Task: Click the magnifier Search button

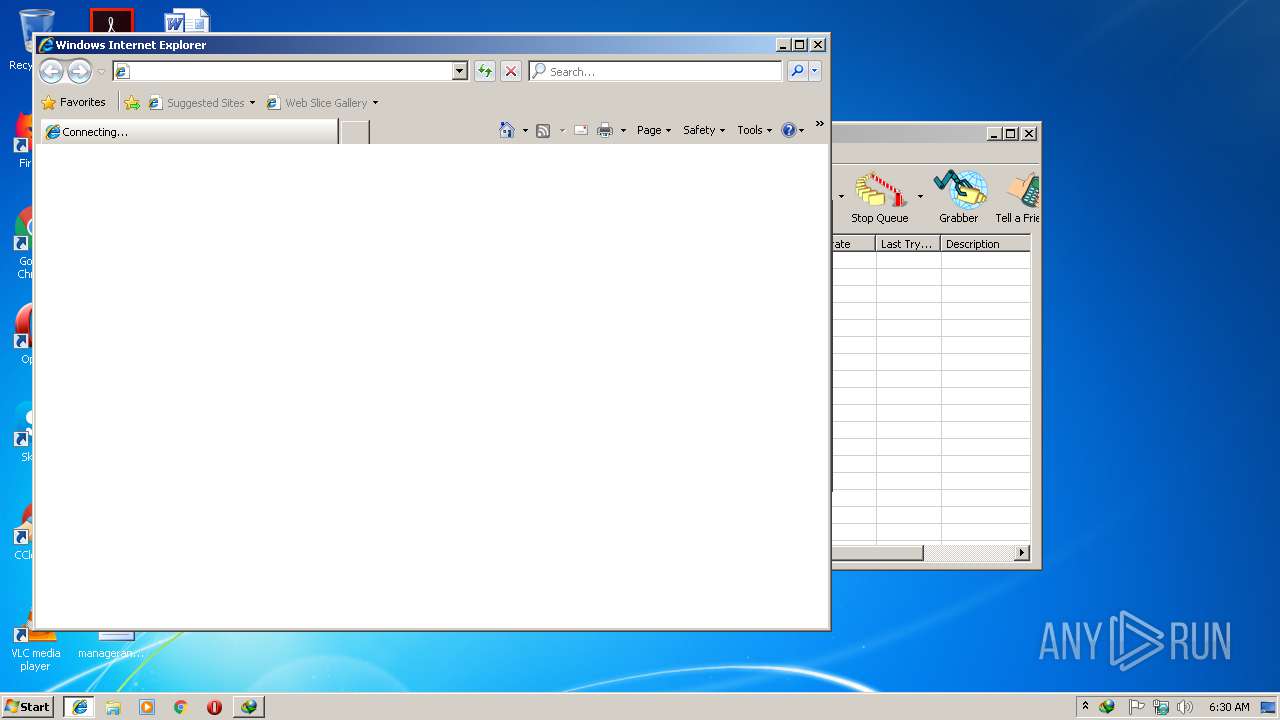Action: coord(797,71)
